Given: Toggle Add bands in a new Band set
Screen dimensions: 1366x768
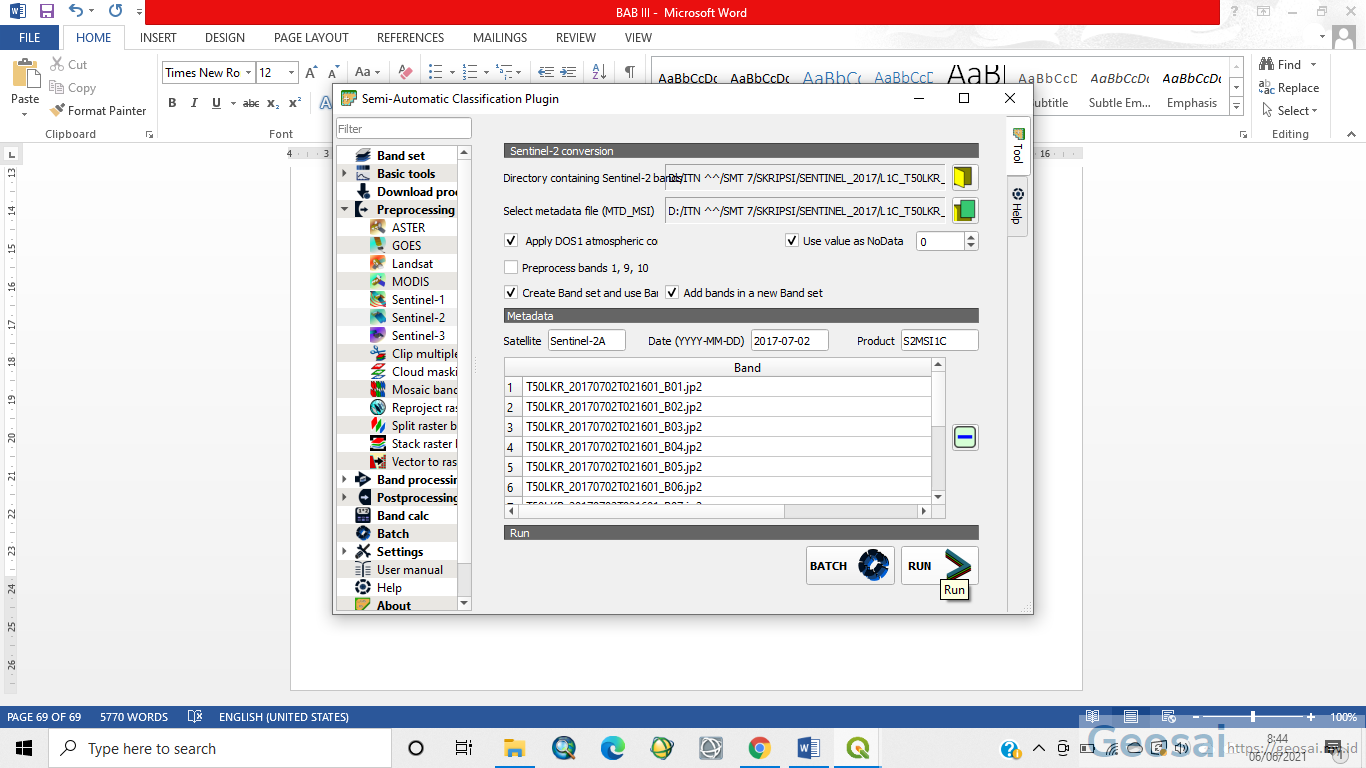Looking at the screenshot, I should pos(672,293).
